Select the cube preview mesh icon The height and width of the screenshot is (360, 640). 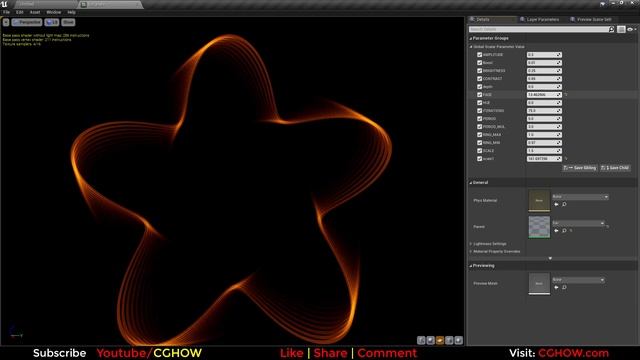[449, 340]
